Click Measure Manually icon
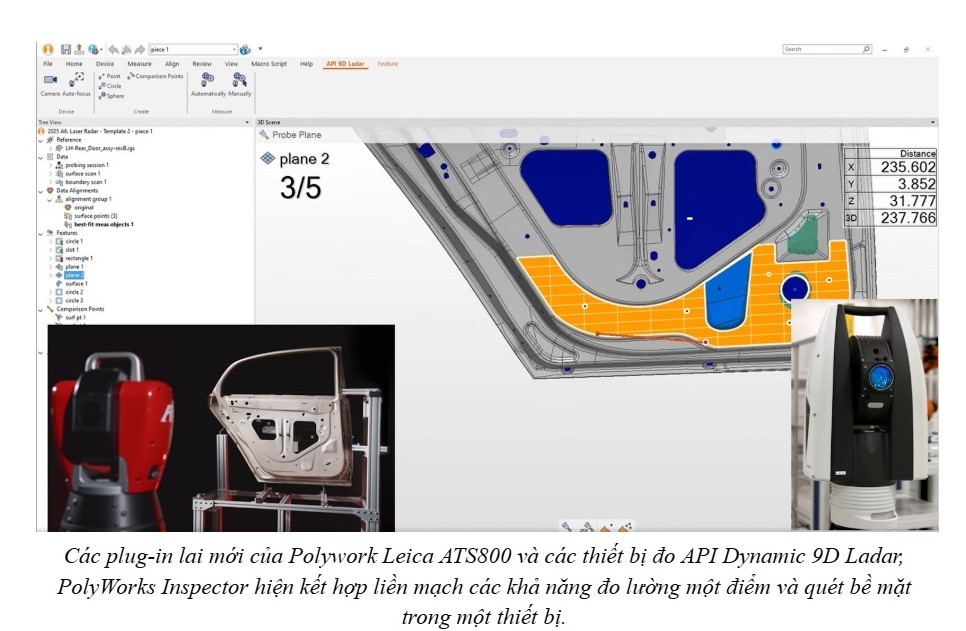Image resolution: width=966 pixels, height=631 pixels. click(239, 80)
